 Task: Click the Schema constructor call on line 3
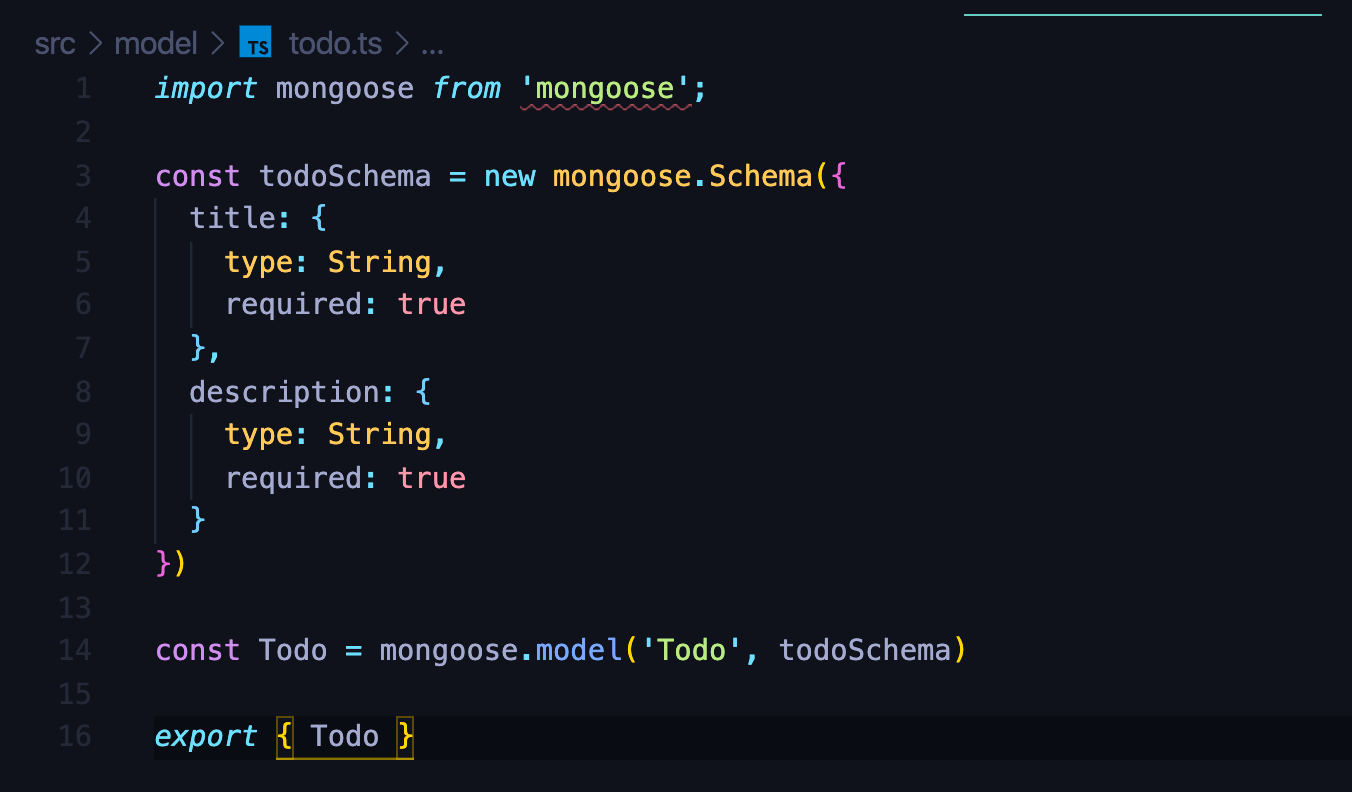pyautogui.click(x=760, y=175)
